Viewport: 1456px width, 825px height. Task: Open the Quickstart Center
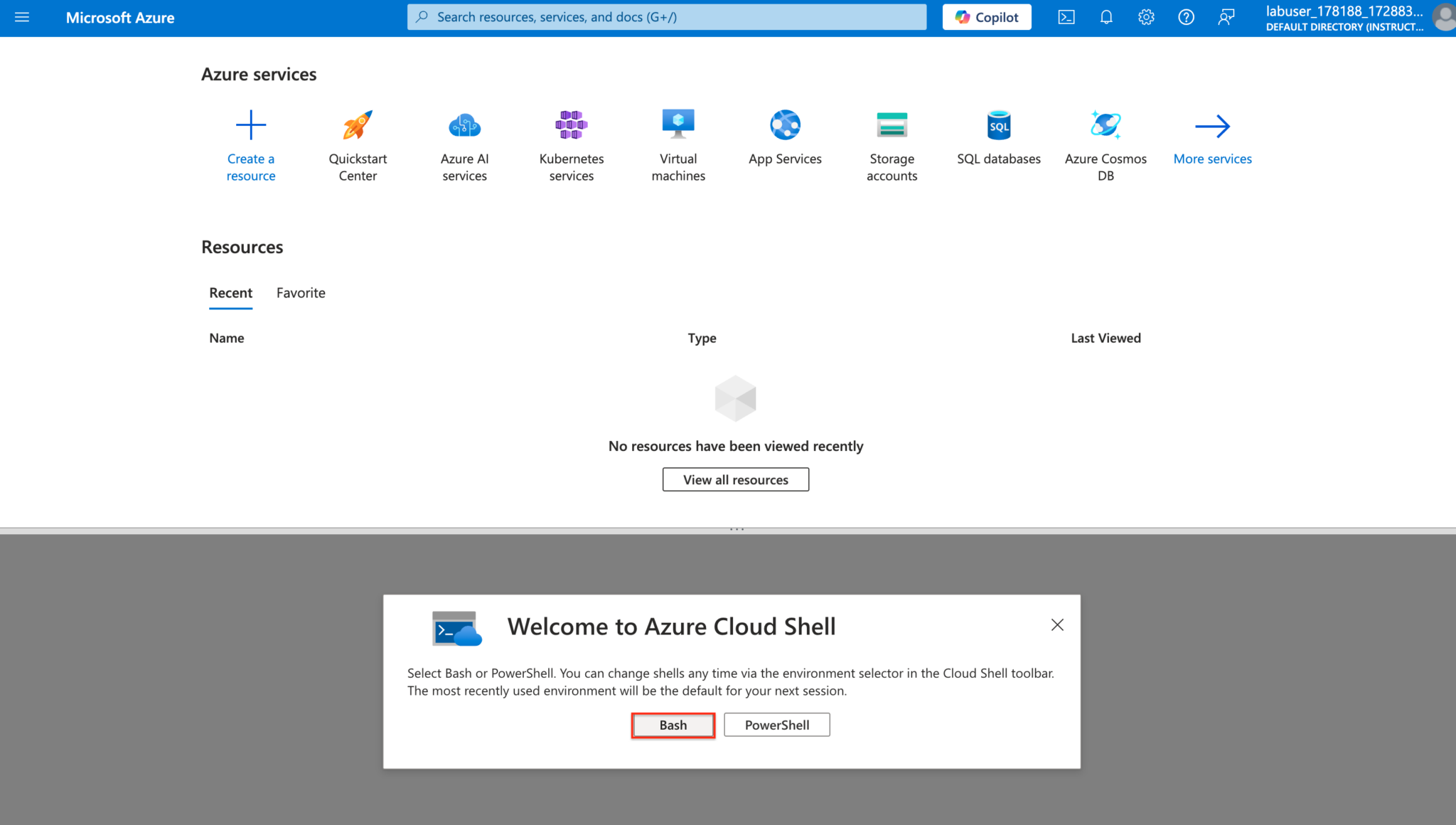(357, 142)
